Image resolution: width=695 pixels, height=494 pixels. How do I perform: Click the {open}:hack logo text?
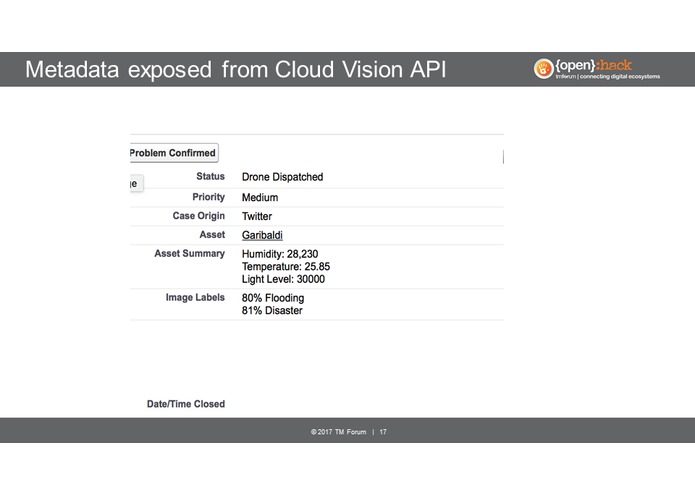(x=593, y=66)
